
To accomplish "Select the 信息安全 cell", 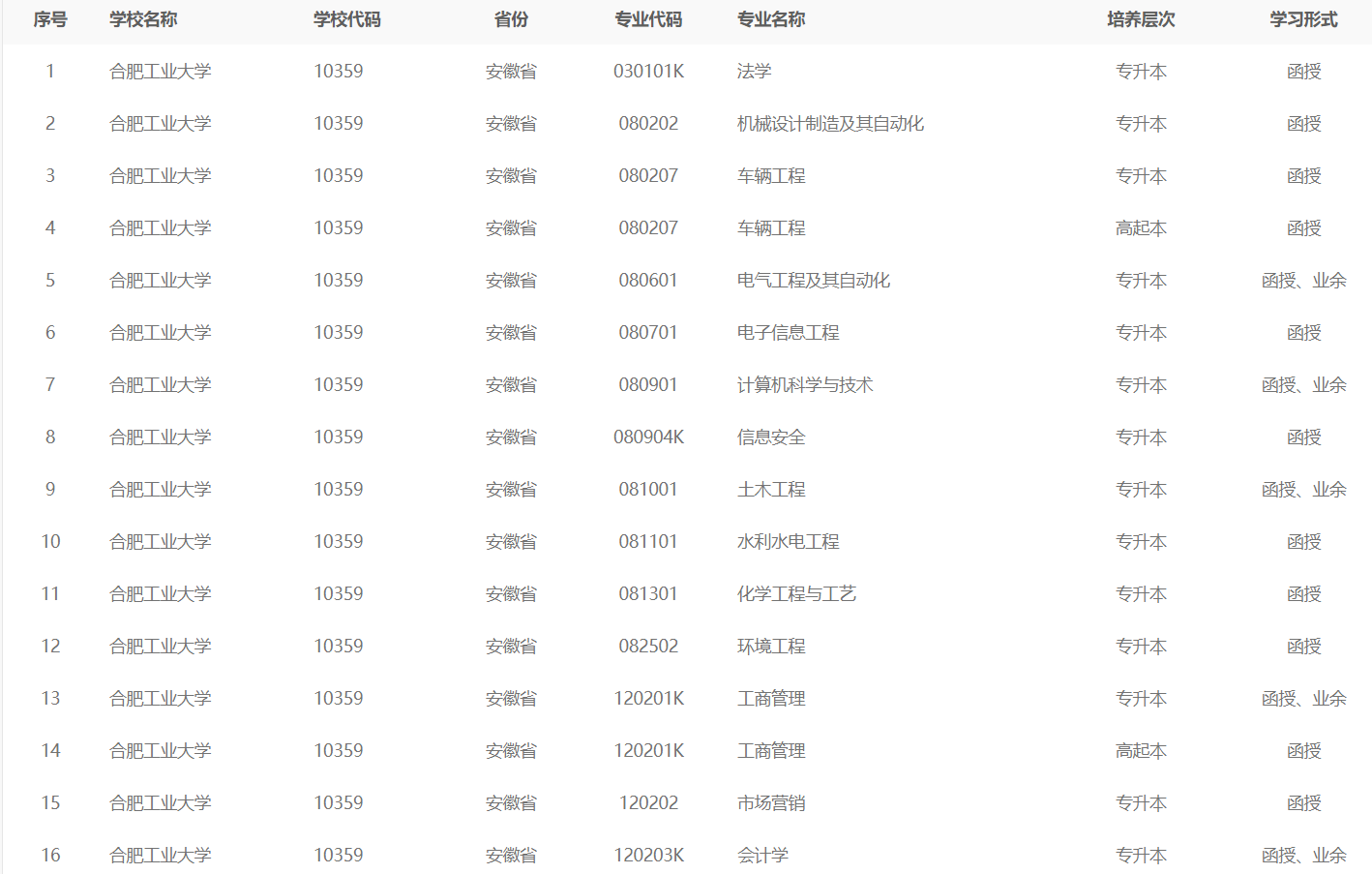I will 771,437.
